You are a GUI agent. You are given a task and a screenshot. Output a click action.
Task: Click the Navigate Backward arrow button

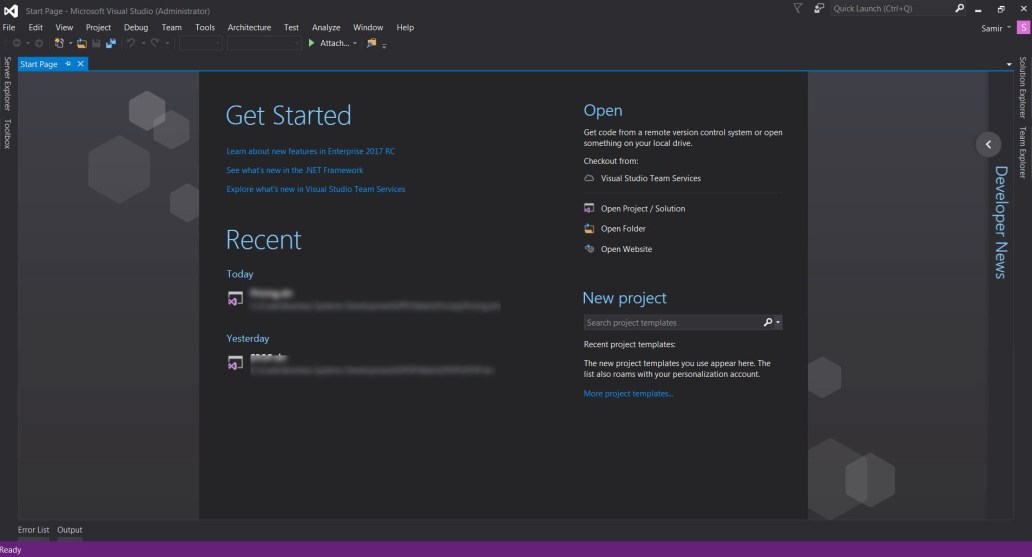[16, 43]
